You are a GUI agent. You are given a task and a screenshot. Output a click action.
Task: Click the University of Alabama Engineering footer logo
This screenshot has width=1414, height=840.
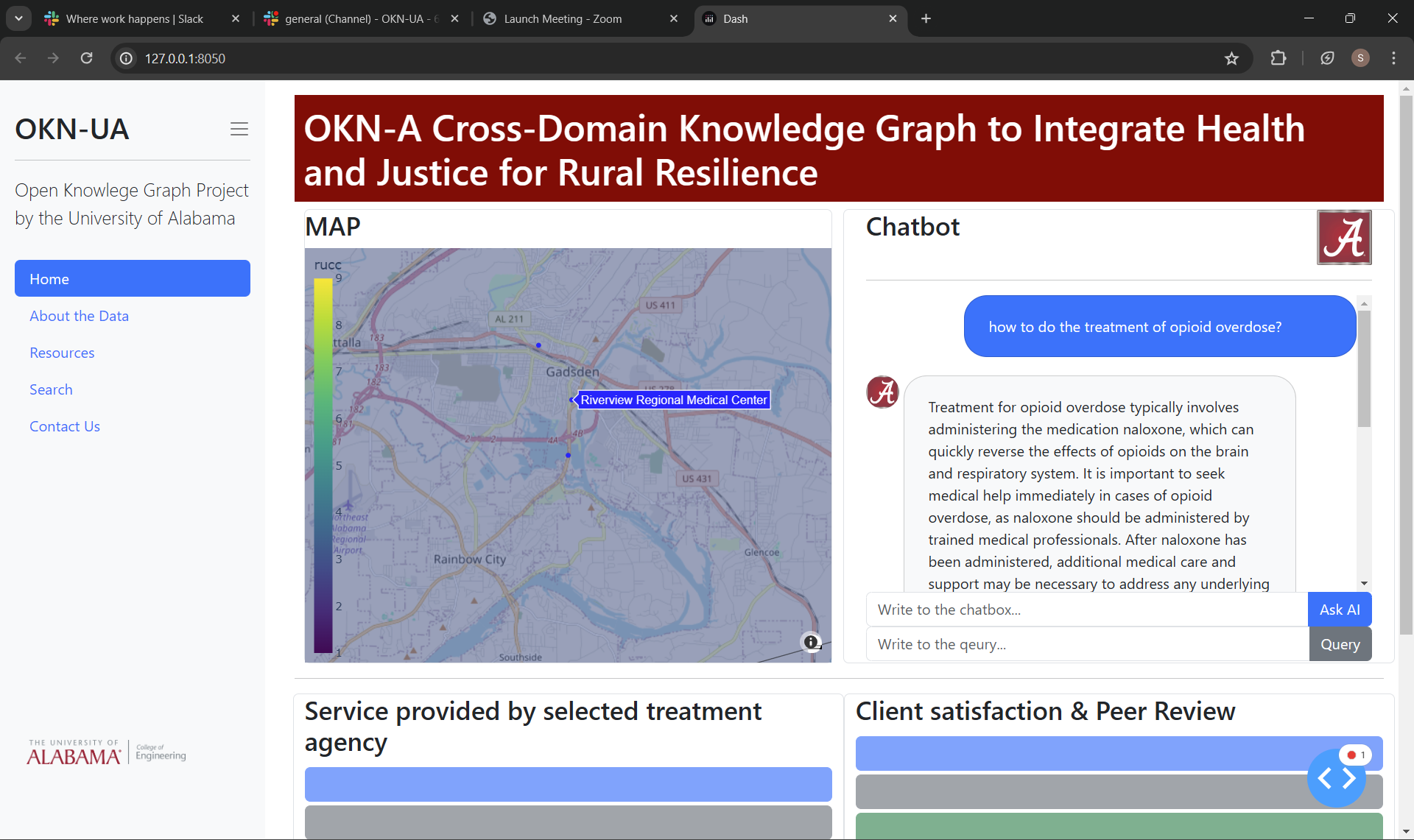coord(107,752)
